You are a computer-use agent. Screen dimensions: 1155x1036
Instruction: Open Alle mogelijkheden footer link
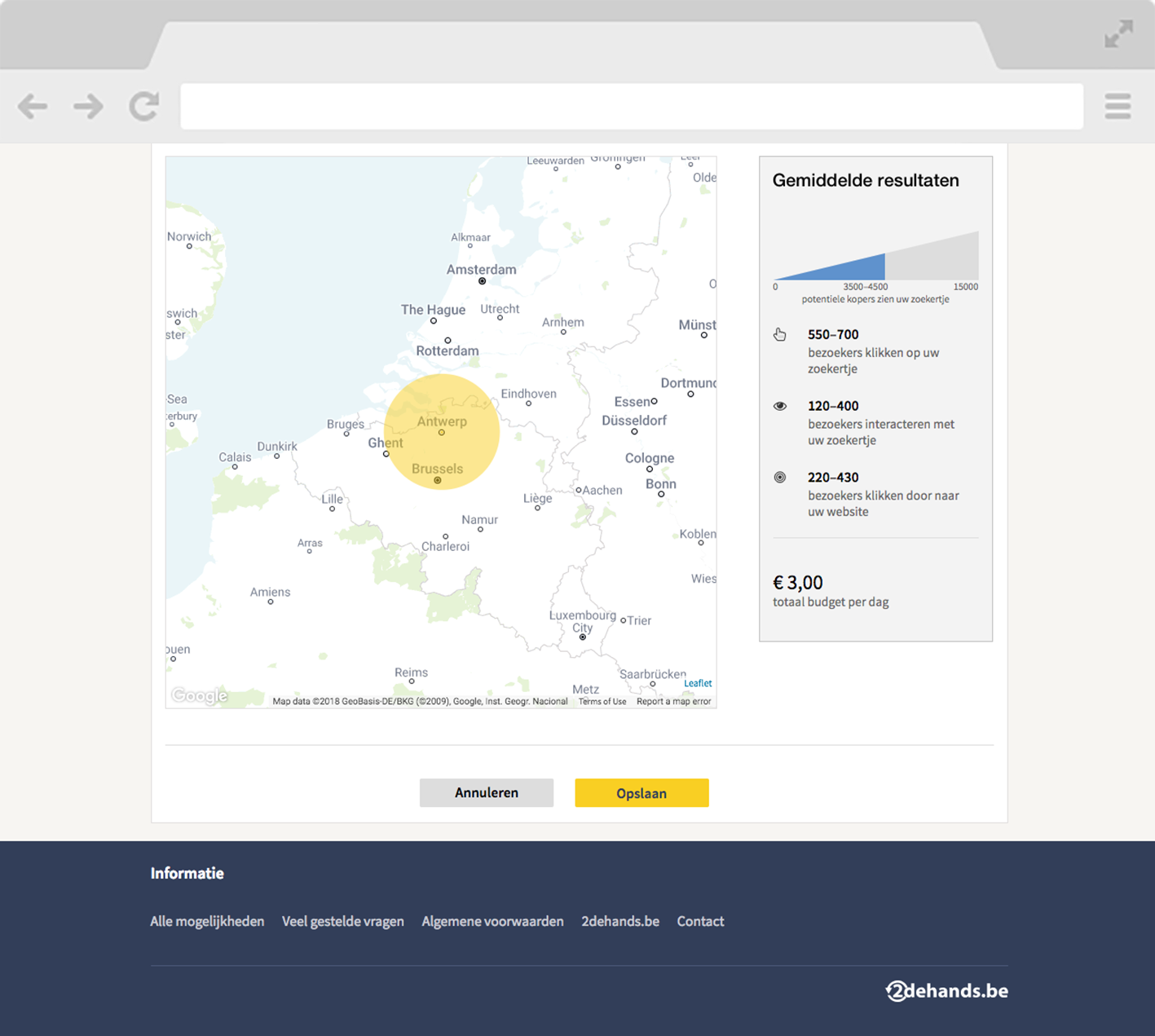[207, 921]
